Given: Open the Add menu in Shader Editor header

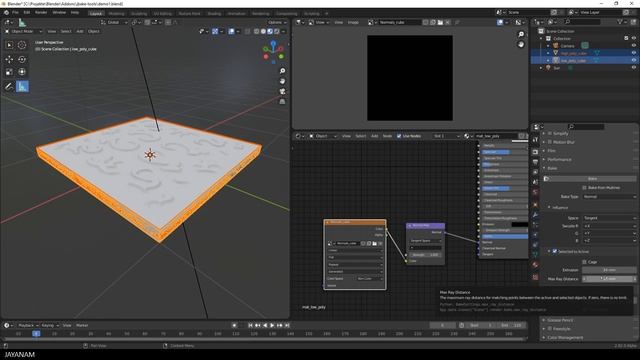Looking at the screenshot, I should (374, 136).
